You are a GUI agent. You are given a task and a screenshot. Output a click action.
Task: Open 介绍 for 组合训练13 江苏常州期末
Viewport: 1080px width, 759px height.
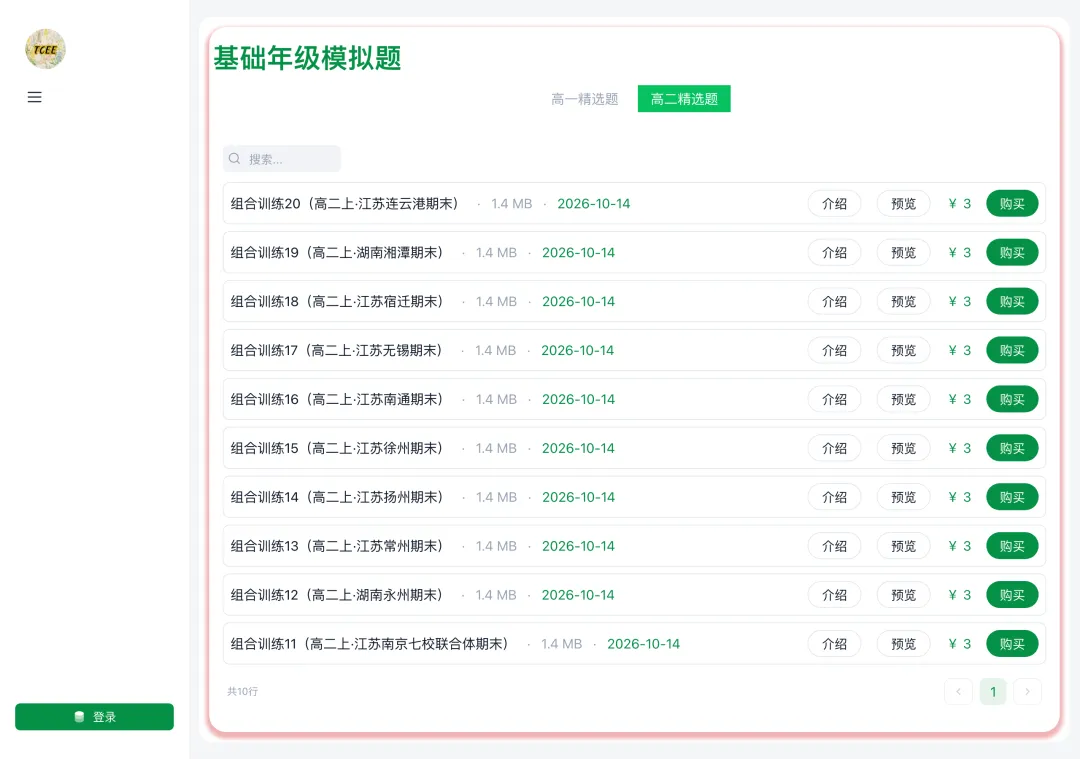[x=834, y=545]
